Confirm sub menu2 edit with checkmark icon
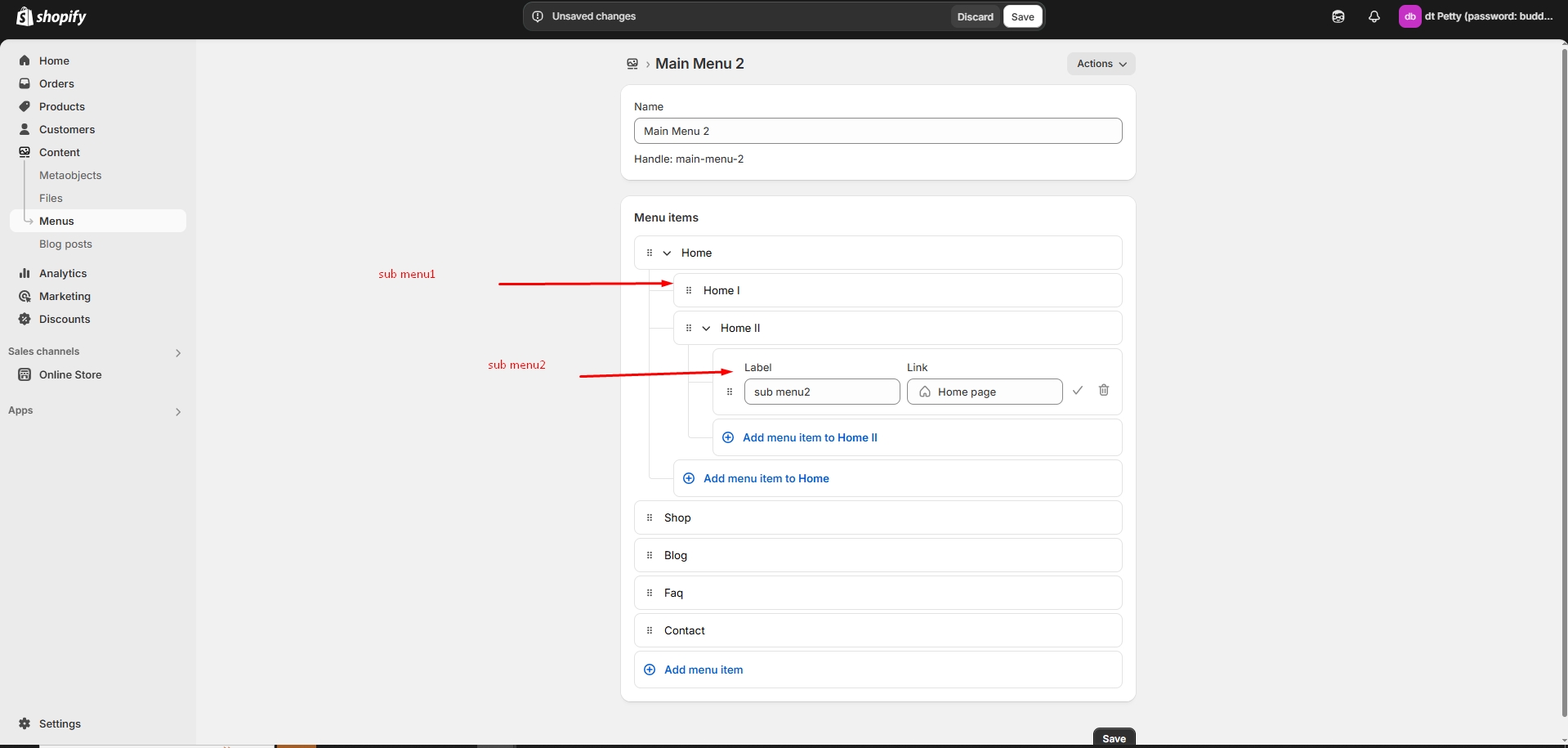The image size is (1568, 748). click(1078, 391)
